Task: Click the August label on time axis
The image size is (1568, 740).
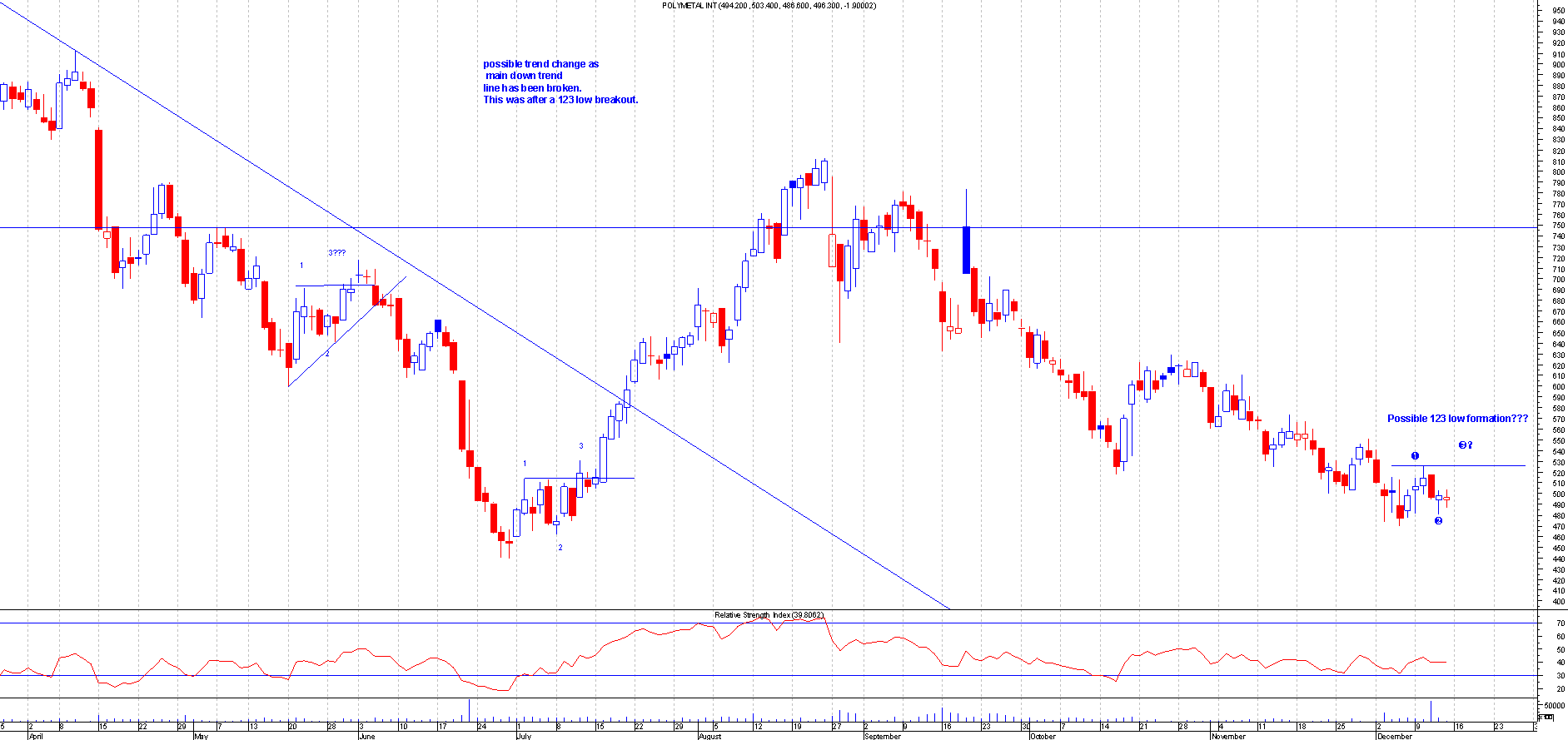Action: [x=709, y=736]
